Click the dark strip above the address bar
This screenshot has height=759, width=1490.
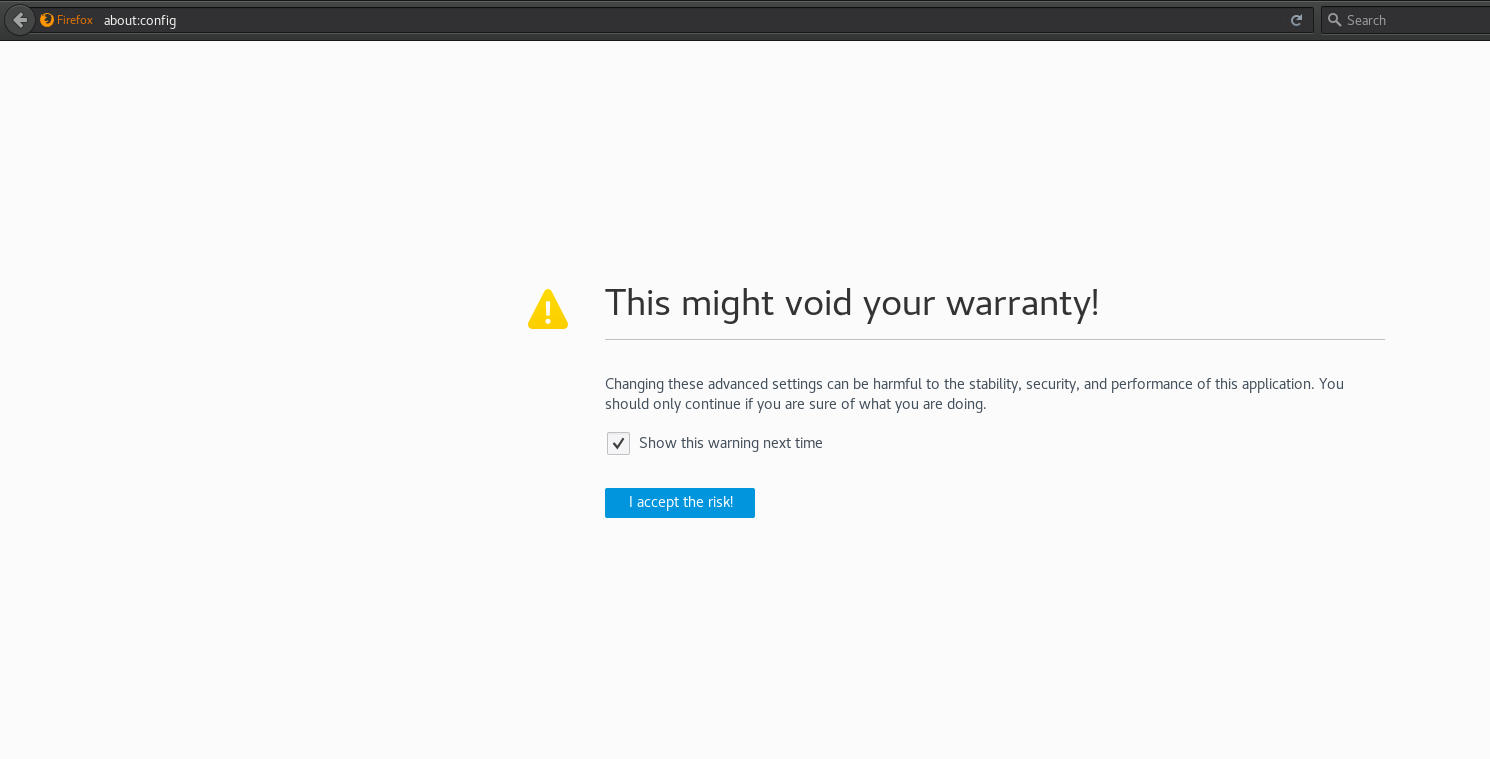pos(700,3)
